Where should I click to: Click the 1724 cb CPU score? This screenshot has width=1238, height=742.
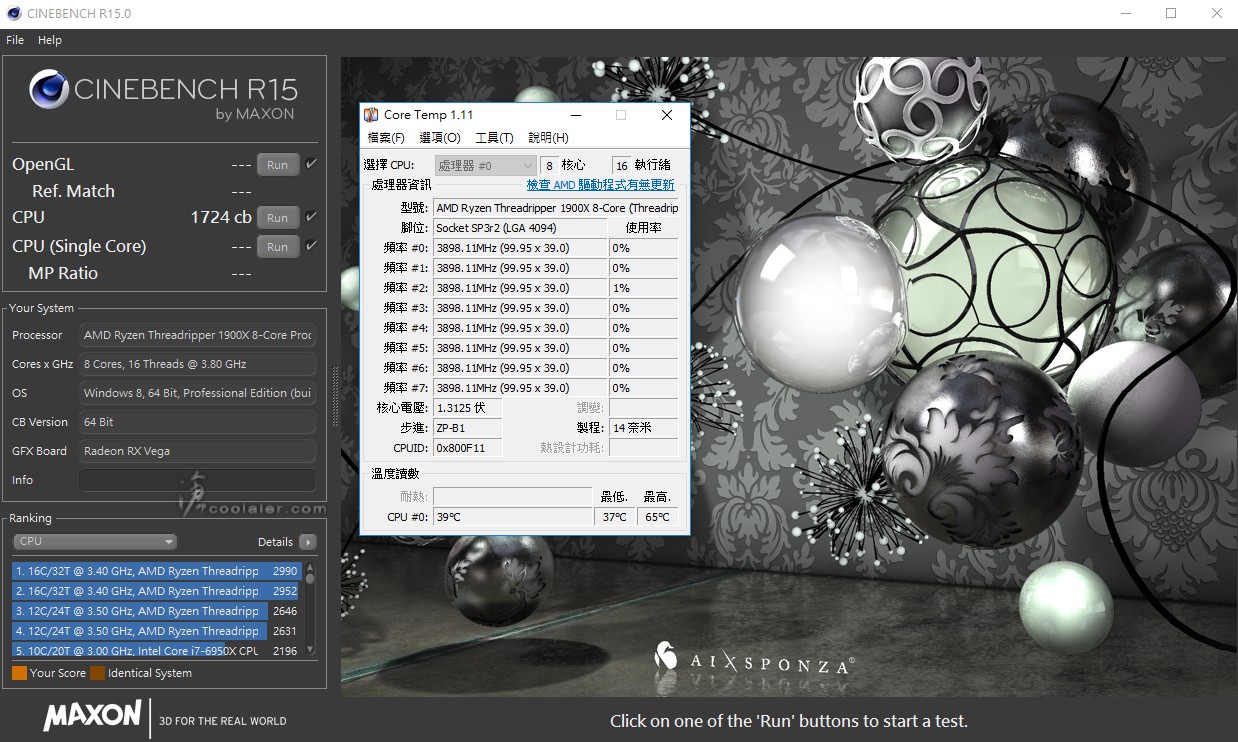tap(221, 217)
